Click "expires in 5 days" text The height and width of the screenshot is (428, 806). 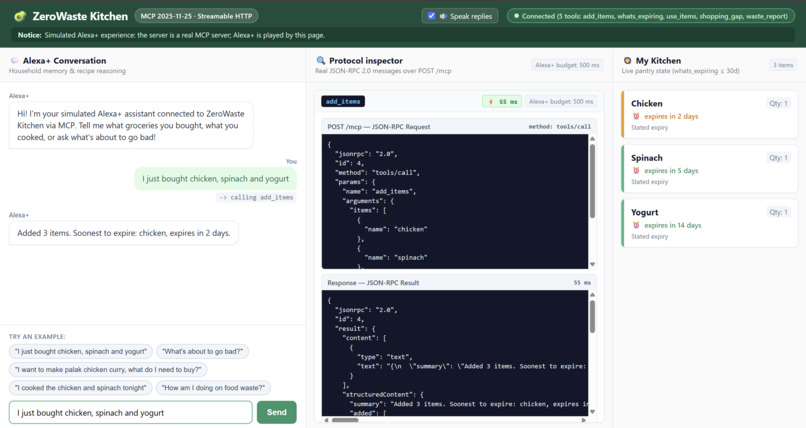(x=671, y=171)
